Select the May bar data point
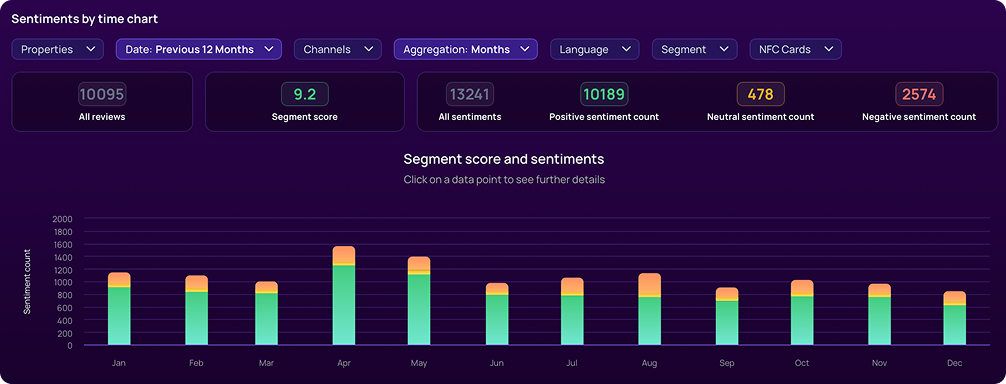The image size is (1006, 384). pos(419,301)
